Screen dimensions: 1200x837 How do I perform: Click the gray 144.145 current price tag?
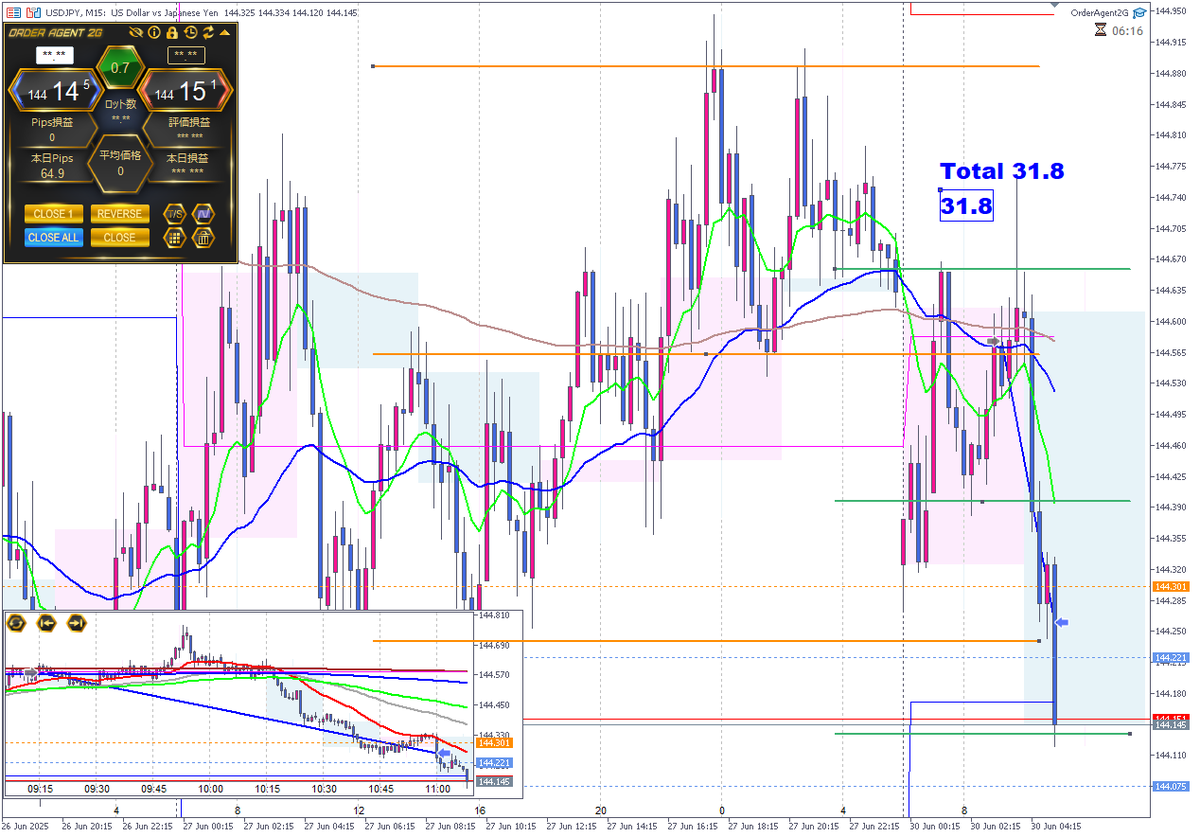click(1169, 724)
